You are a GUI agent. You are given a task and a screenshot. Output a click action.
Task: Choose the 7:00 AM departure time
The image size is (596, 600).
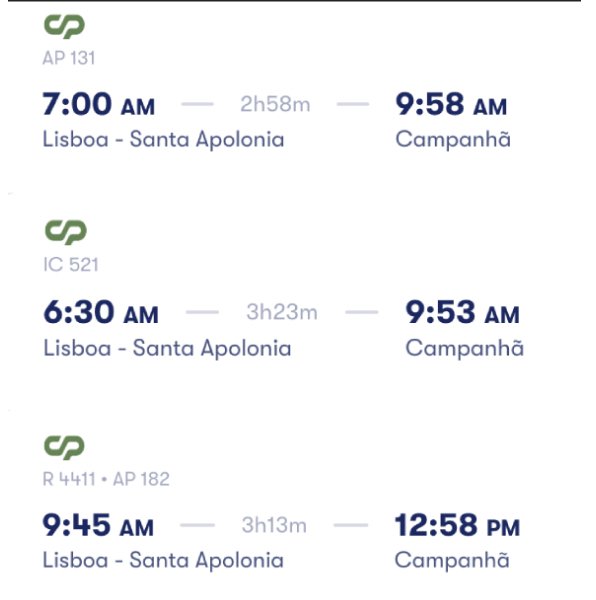click(99, 104)
